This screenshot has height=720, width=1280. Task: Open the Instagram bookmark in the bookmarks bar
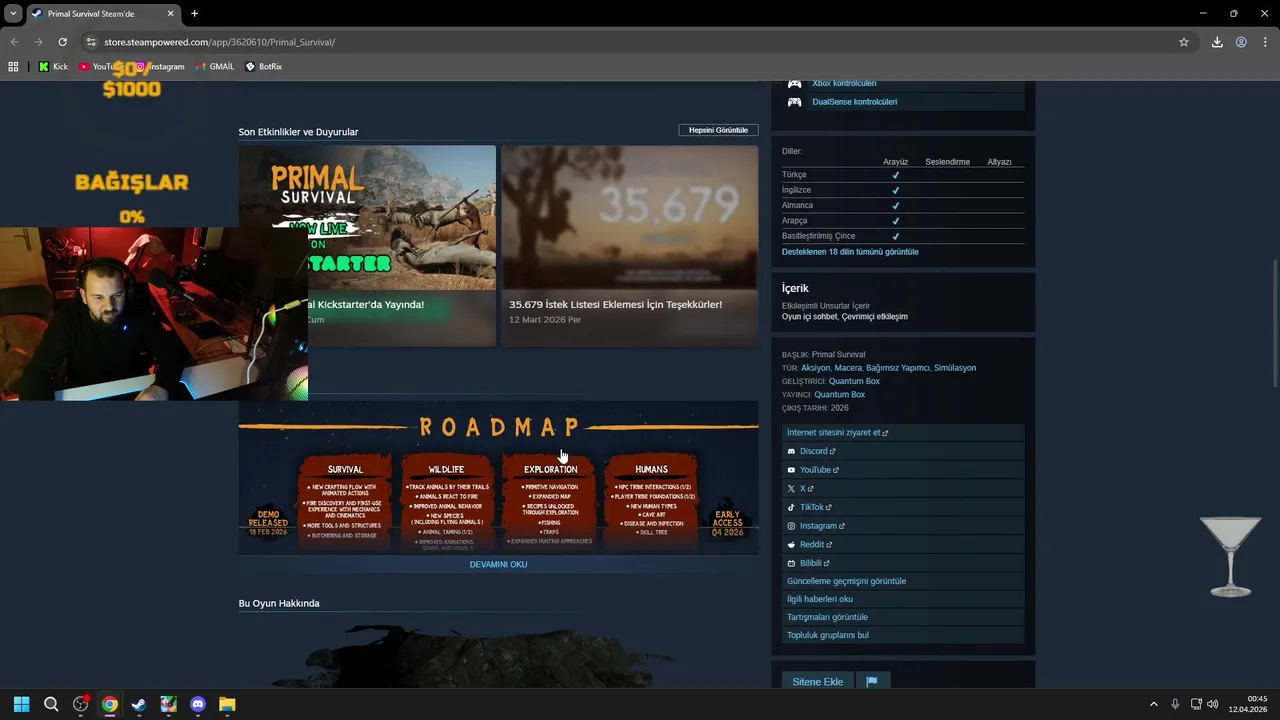160,66
